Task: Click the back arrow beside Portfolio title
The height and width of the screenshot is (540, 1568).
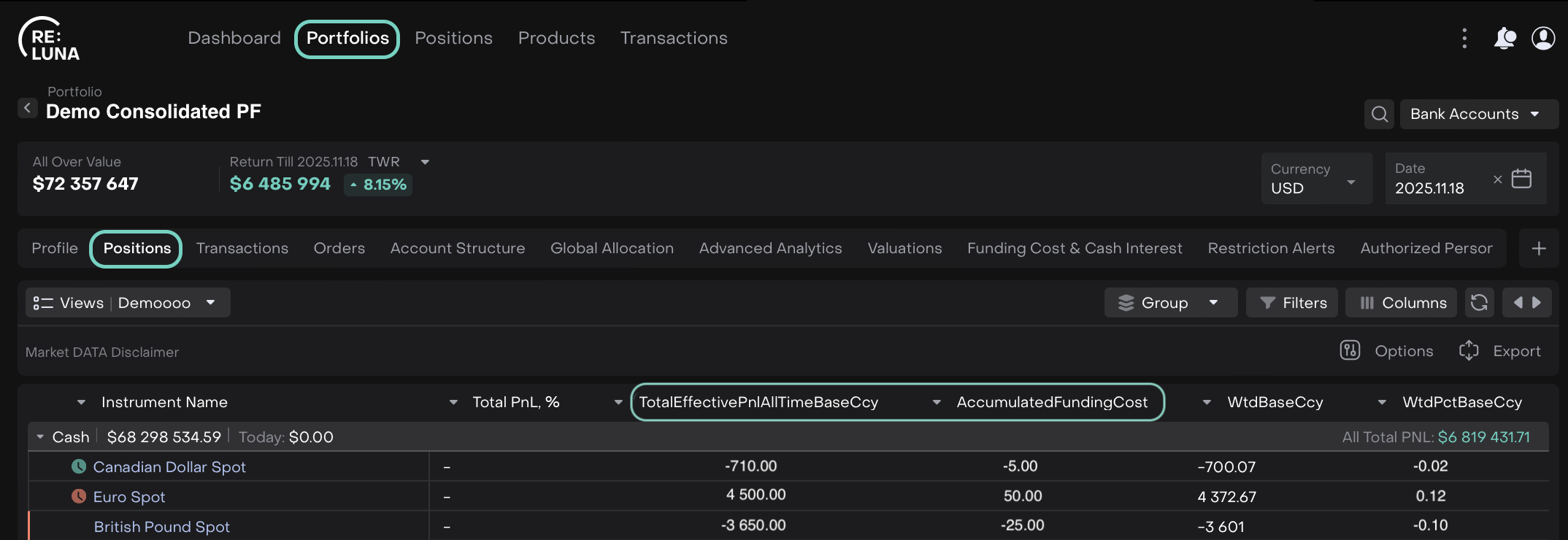Action: 28,109
